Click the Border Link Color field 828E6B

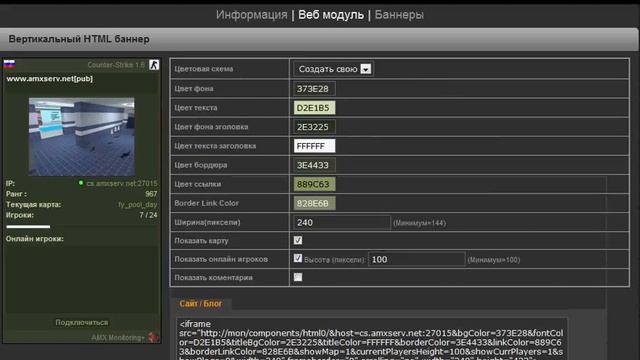314,203
